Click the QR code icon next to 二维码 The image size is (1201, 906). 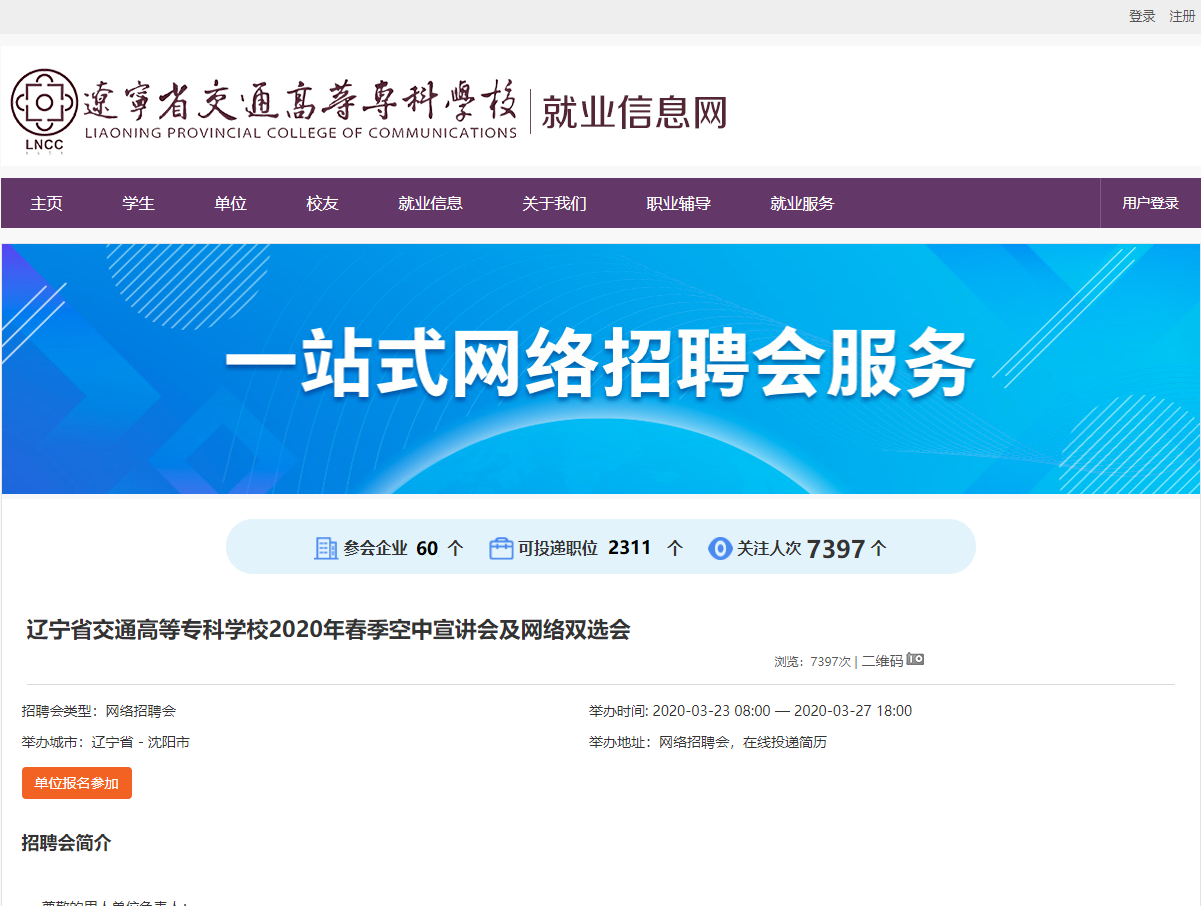point(915,660)
